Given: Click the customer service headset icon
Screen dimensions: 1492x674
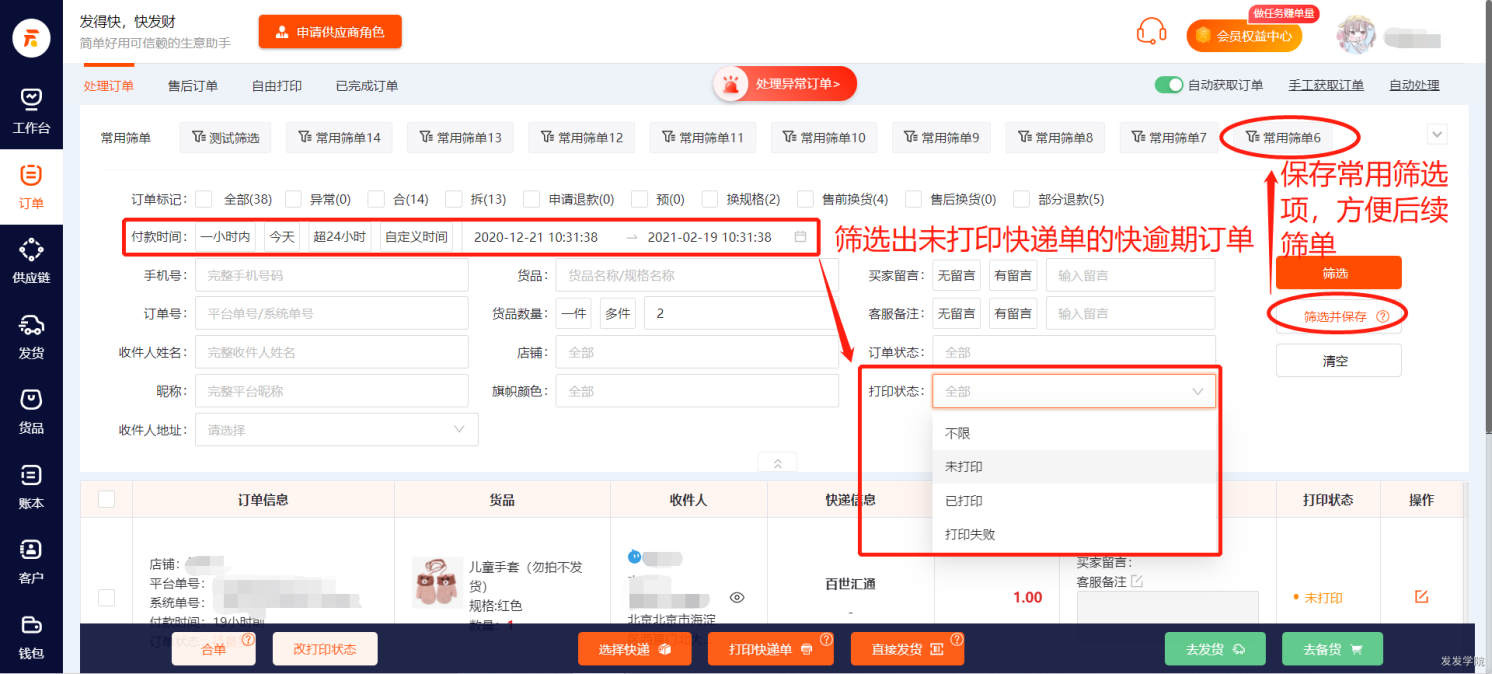Looking at the screenshot, I should coord(1151,31).
